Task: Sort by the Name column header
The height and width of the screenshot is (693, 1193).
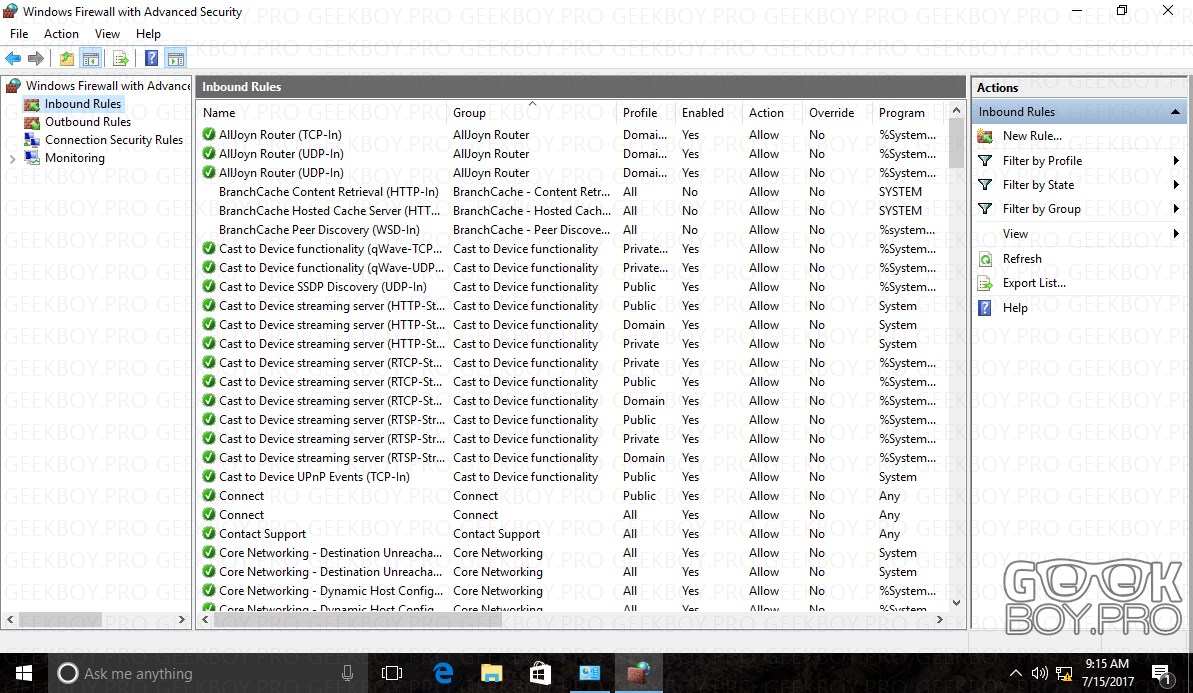Action: tap(323, 113)
